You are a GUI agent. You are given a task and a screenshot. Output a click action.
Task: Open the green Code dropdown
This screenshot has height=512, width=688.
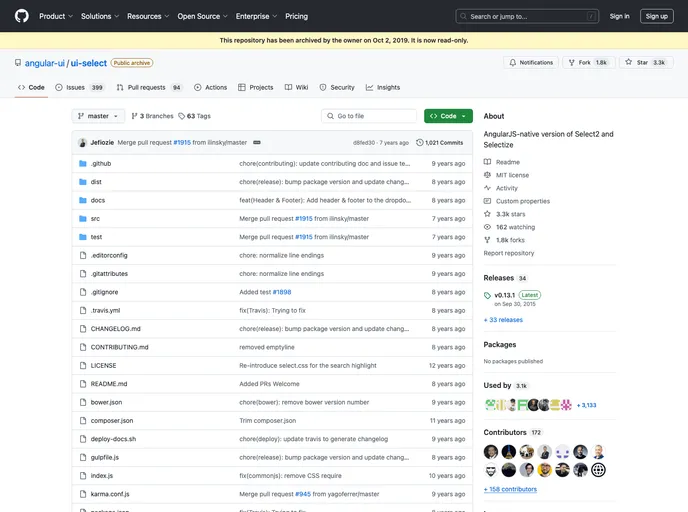pyautogui.click(x=448, y=116)
